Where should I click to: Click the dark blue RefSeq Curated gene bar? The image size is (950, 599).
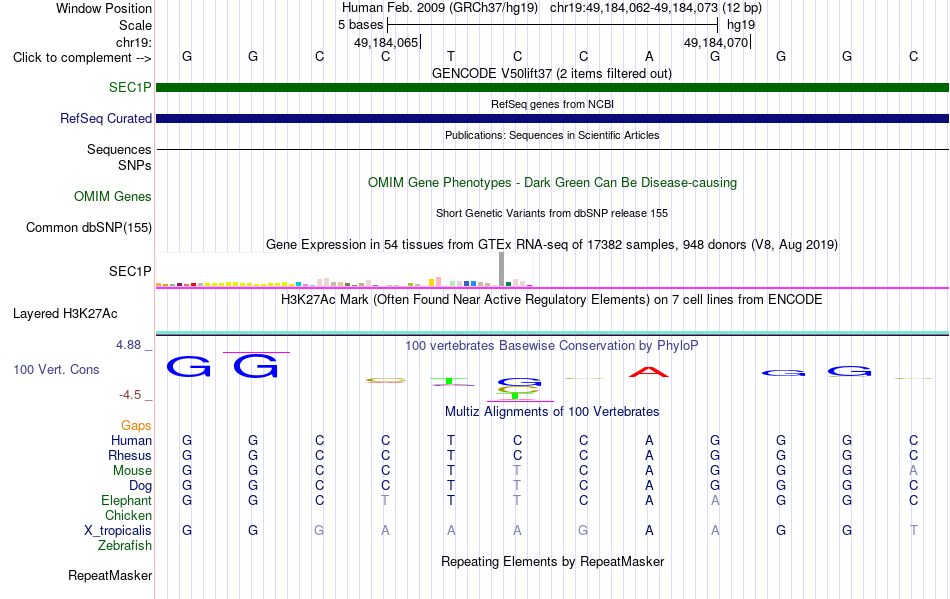pyautogui.click(x=552, y=119)
